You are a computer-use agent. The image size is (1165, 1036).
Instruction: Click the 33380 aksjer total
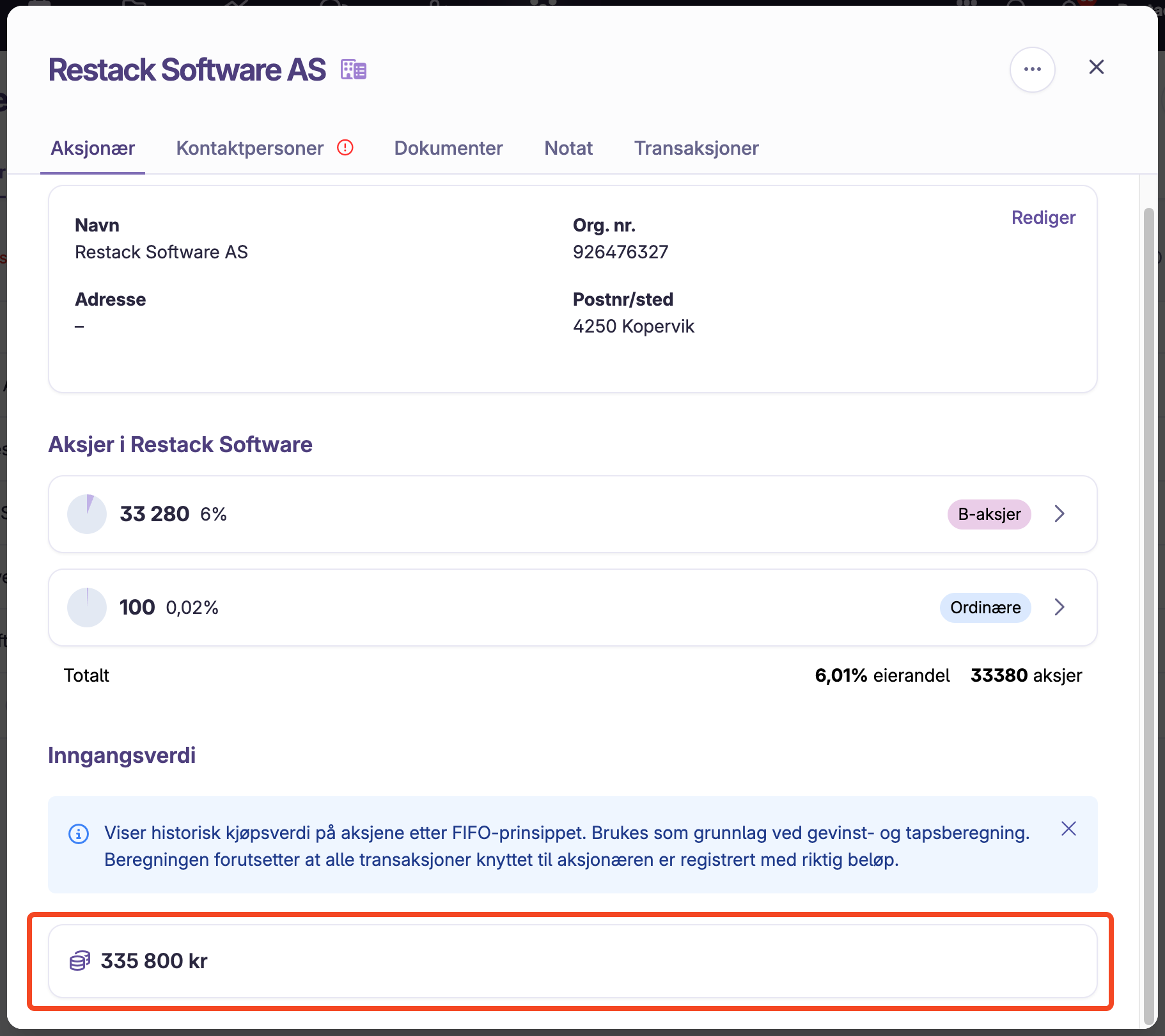(x=1026, y=675)
